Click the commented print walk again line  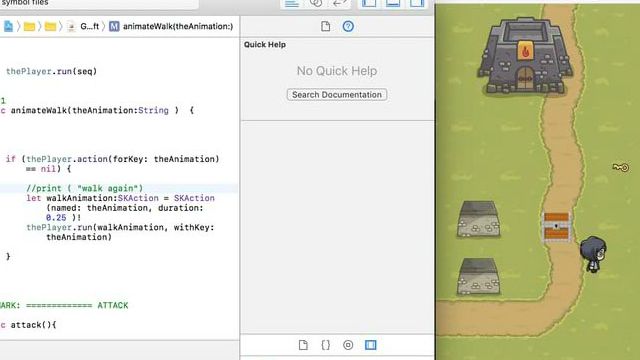(x=84, y=188)
